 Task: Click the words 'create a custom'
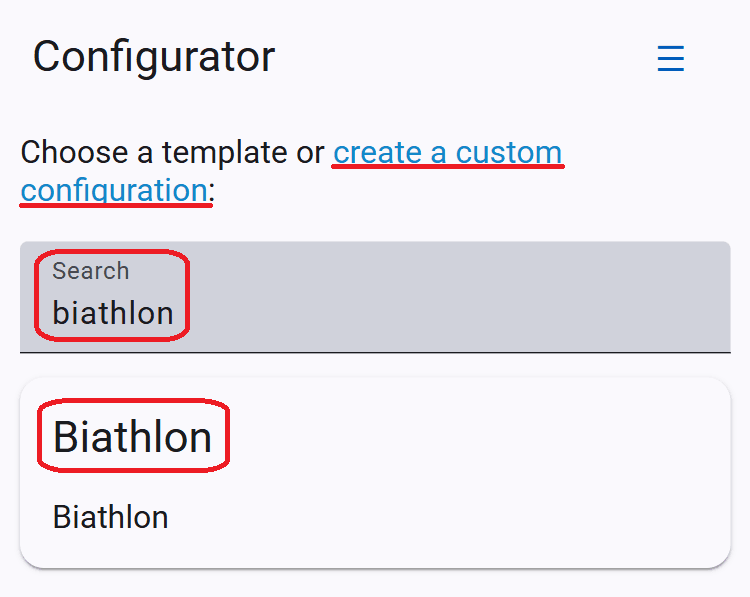(448, 153)
